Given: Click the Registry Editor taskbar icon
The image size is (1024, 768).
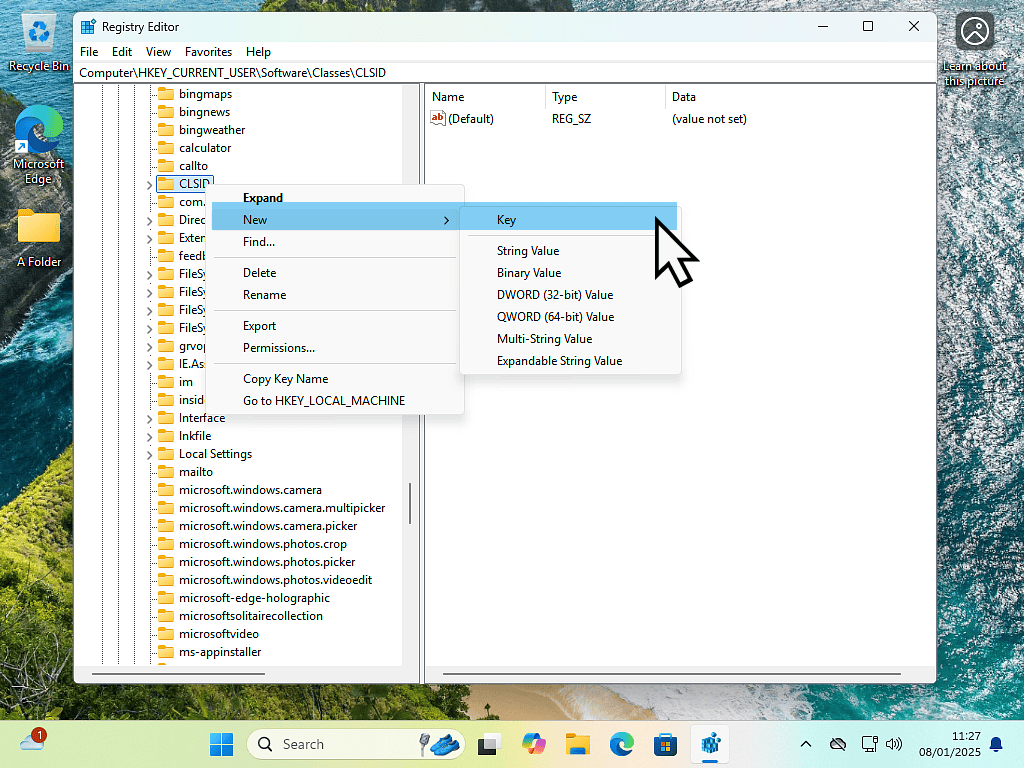Looking at the screenshot, I should [711, 744].
